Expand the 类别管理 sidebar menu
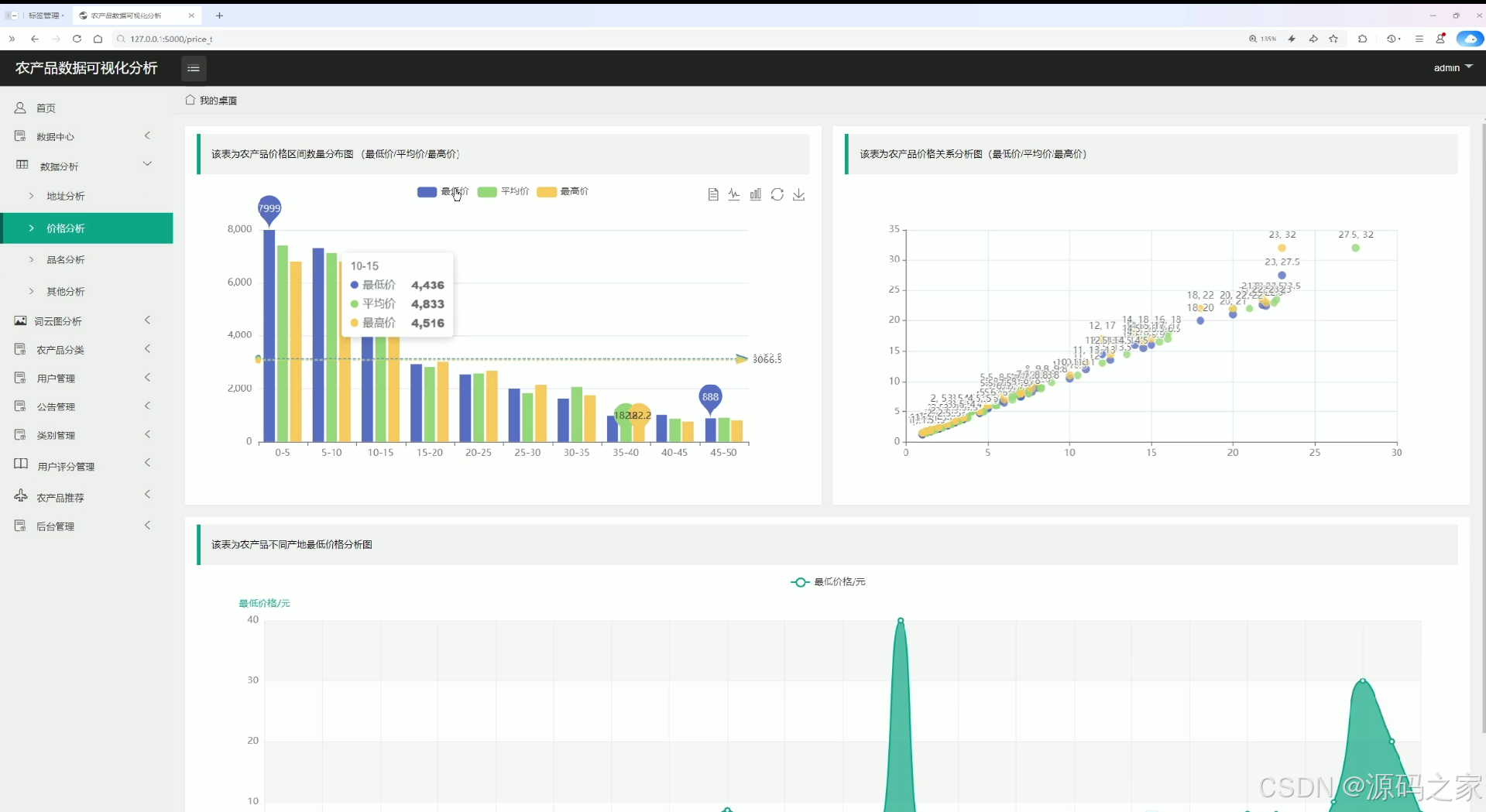1486x812 pixels. pos(86,435)
